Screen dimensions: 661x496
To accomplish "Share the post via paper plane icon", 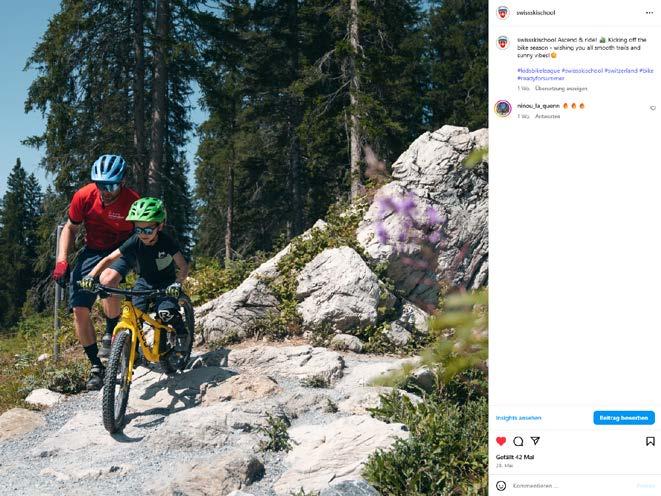I will 535,441.
